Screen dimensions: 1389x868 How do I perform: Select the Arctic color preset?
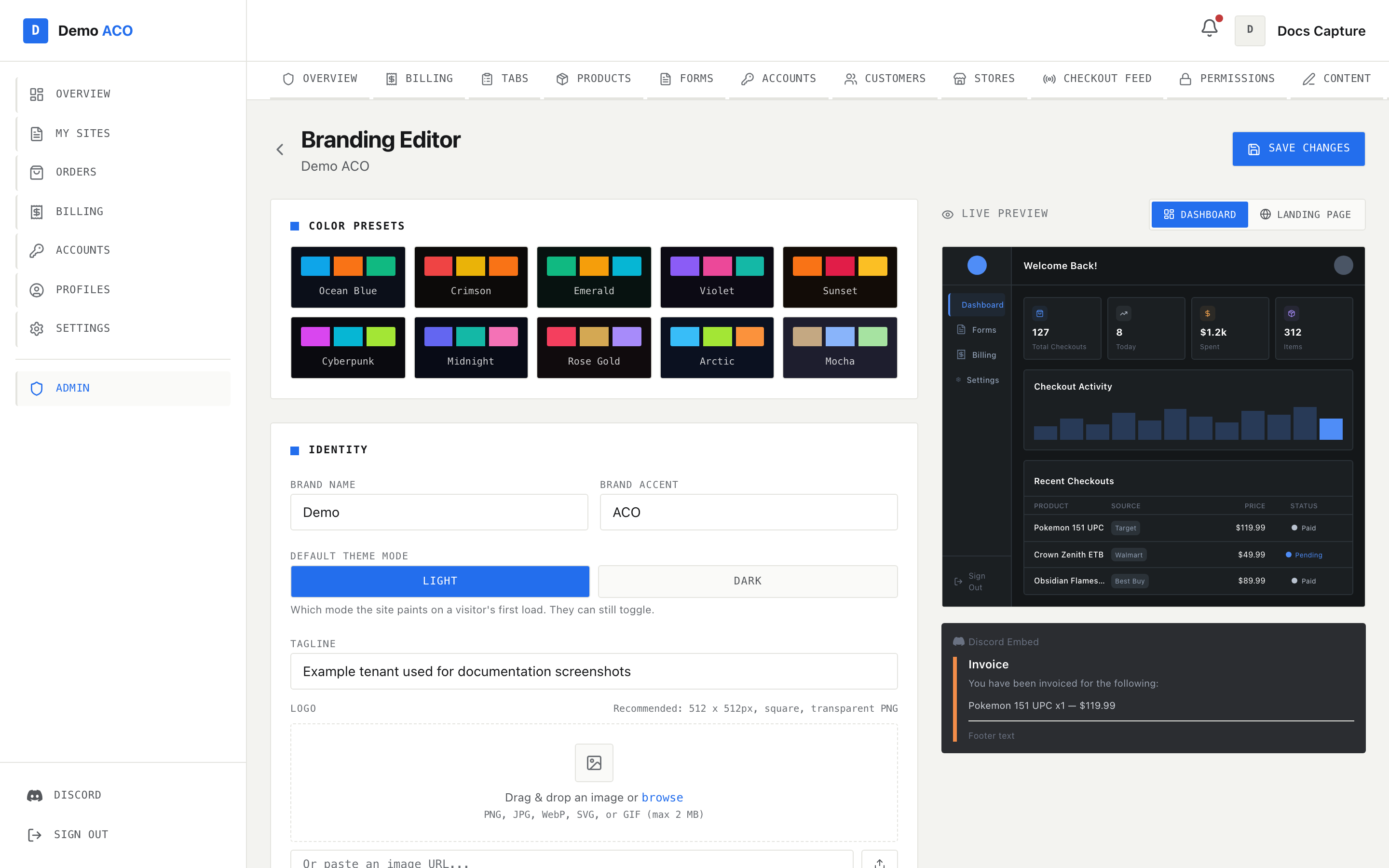pyautogui.click(x=717, y=347)
